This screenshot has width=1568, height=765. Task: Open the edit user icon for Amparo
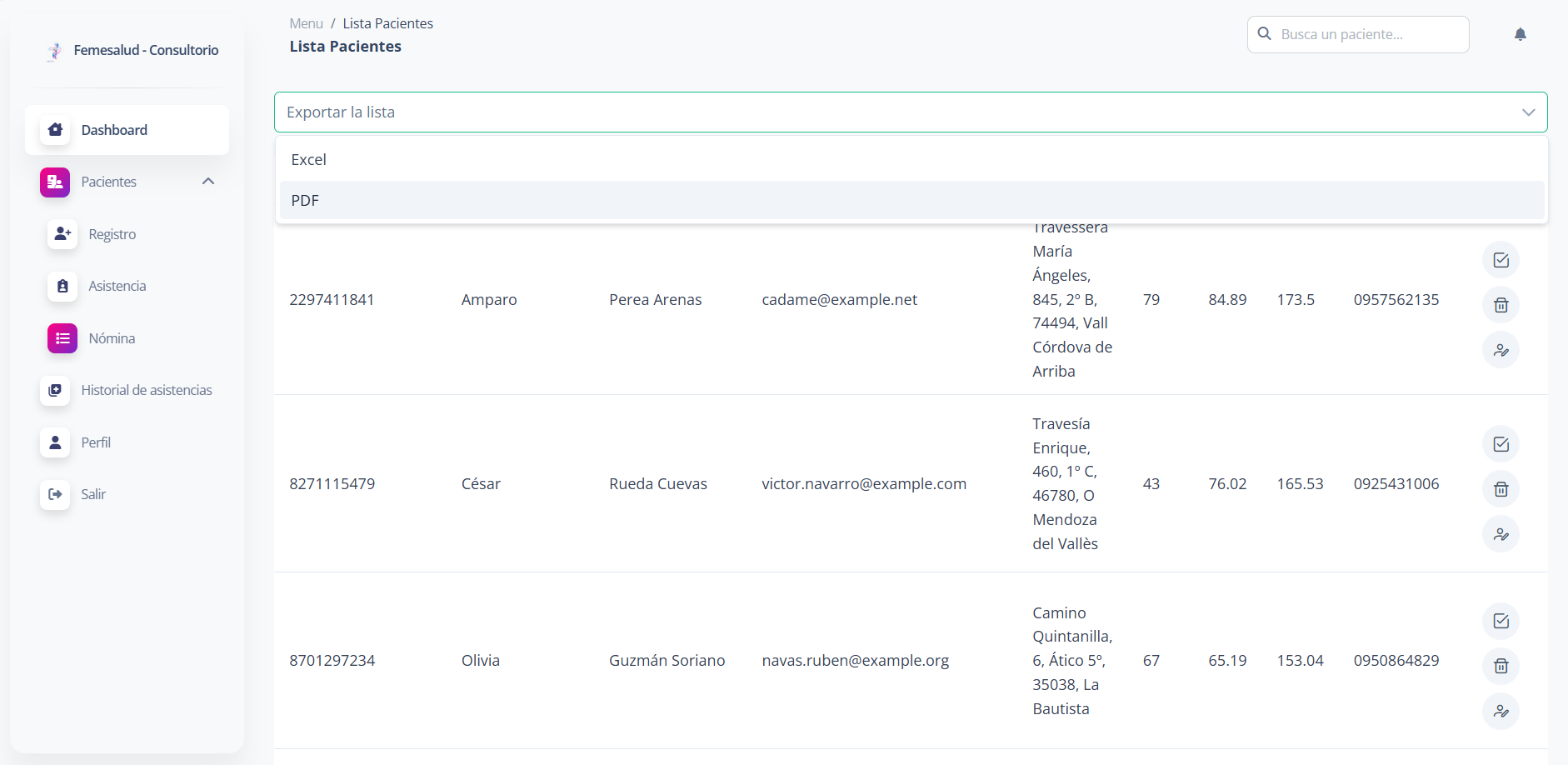[x=1501, y=350]
